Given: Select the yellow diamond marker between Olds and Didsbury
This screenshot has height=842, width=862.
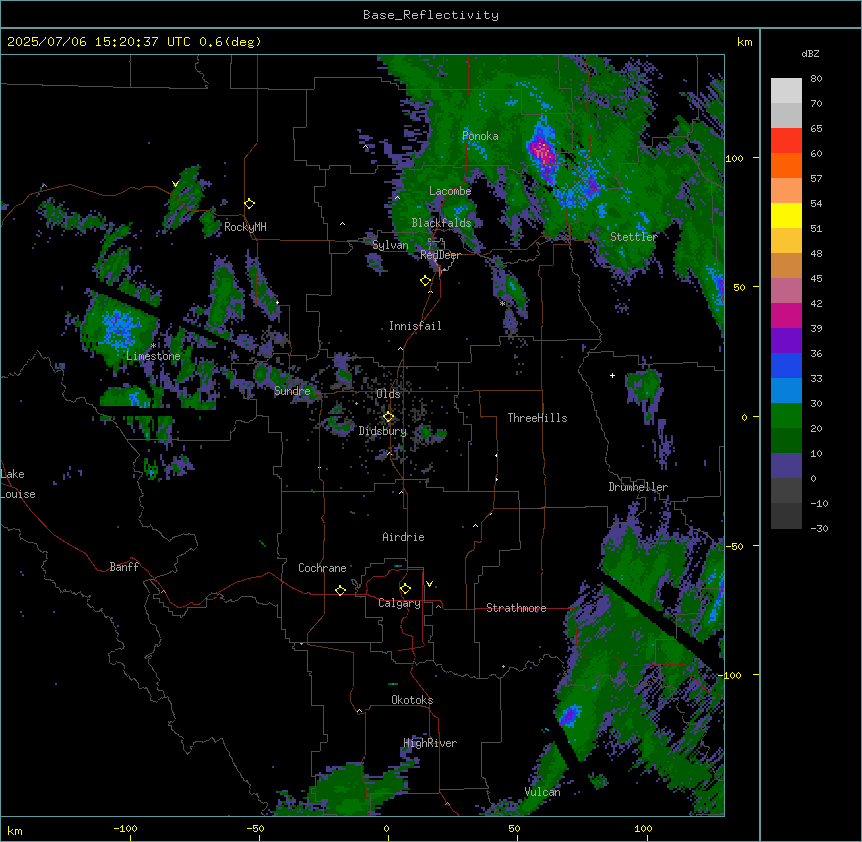Looking at the screenshot, I should [x=388, y=417].
